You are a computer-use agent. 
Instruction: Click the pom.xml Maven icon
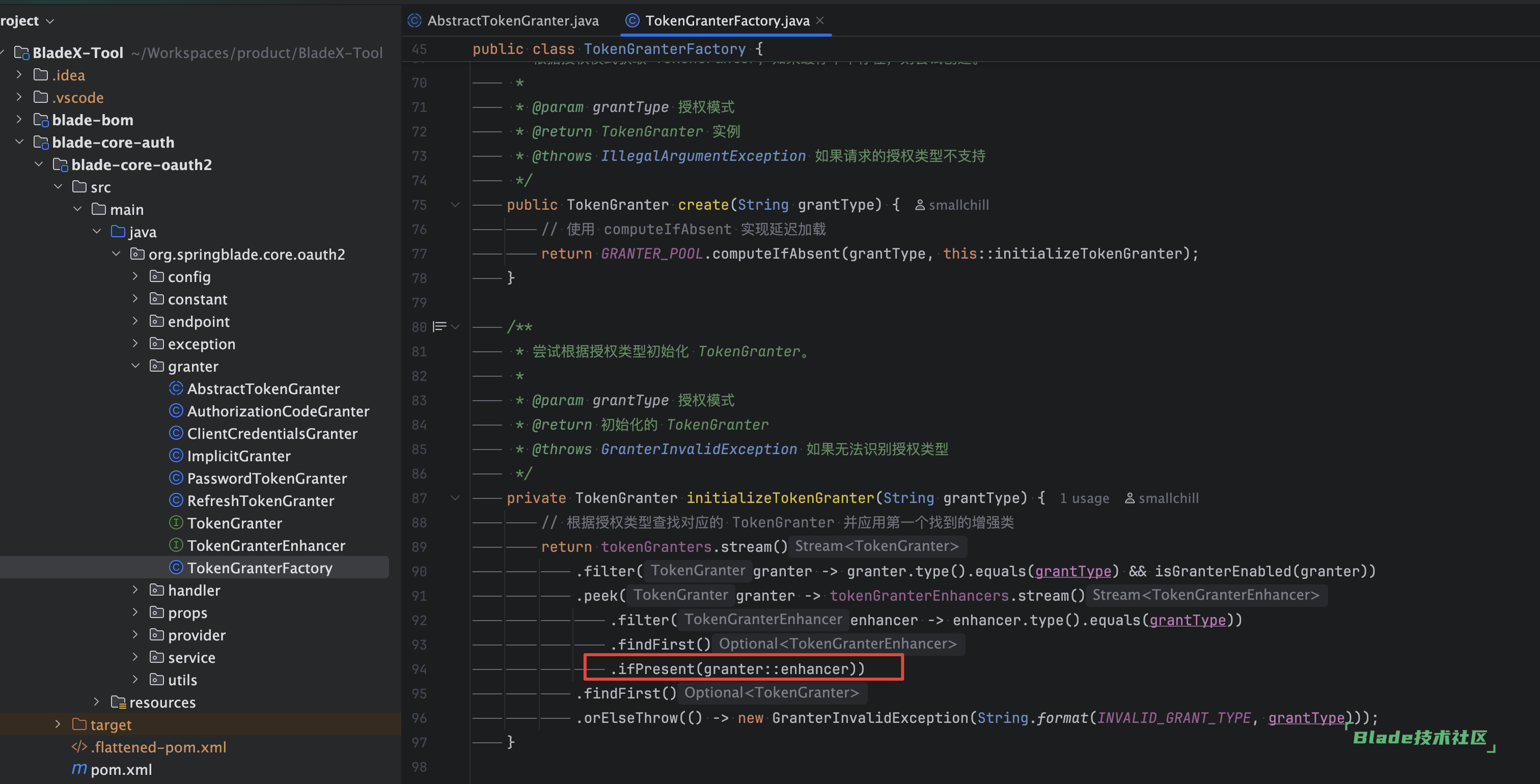(x=79, y=769)
